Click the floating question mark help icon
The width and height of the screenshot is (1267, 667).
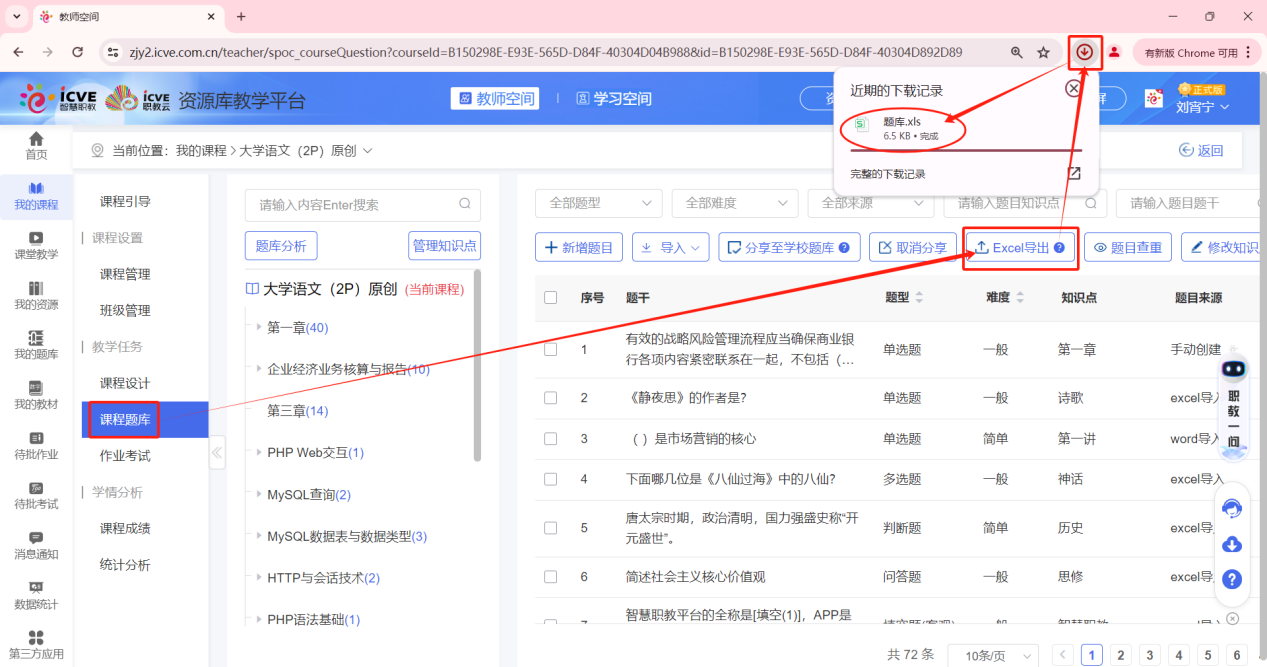pyautogui.click(x=1232, y=578)
